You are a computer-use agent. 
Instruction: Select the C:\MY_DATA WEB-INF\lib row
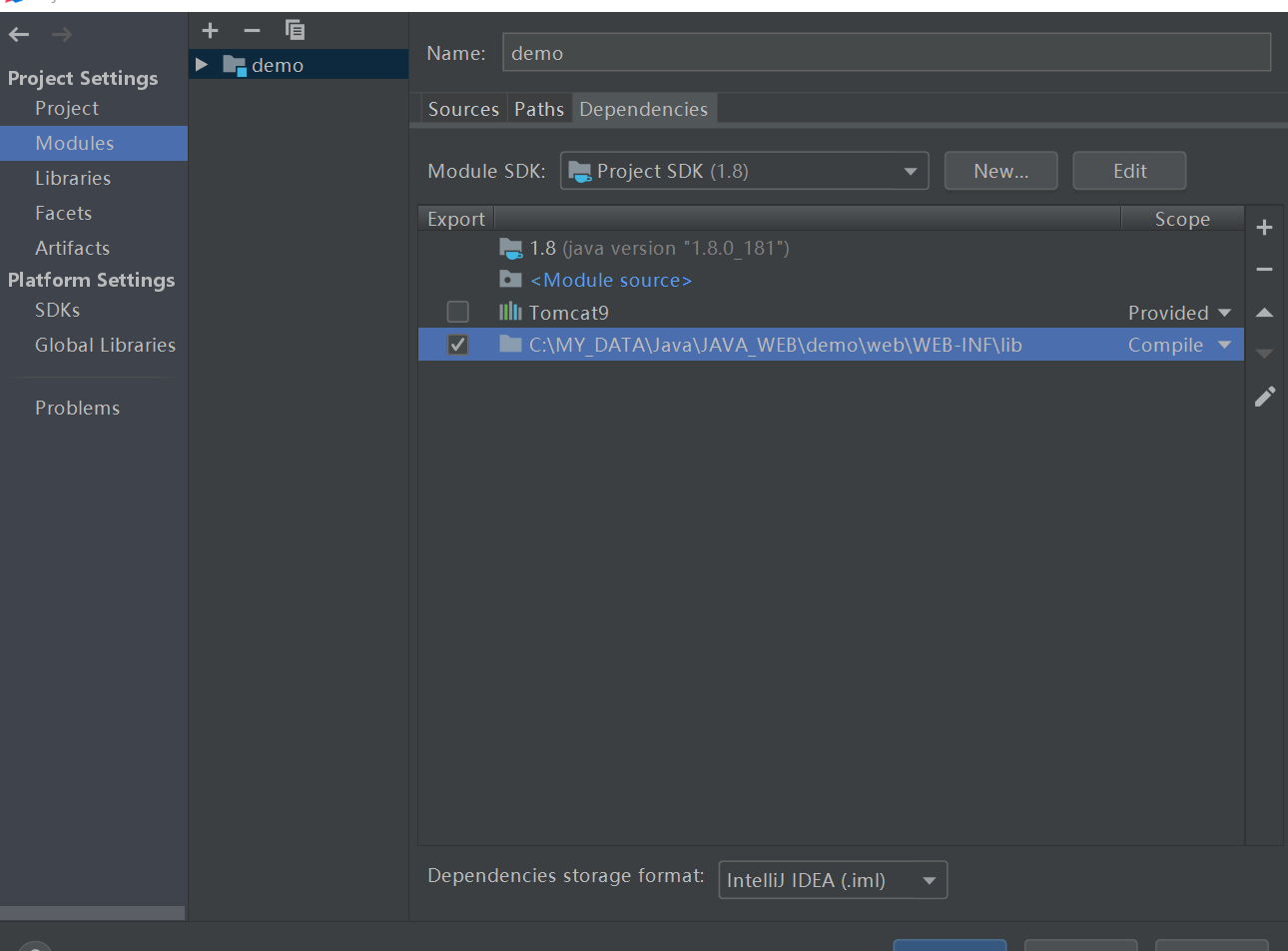(x=831, y=345)
